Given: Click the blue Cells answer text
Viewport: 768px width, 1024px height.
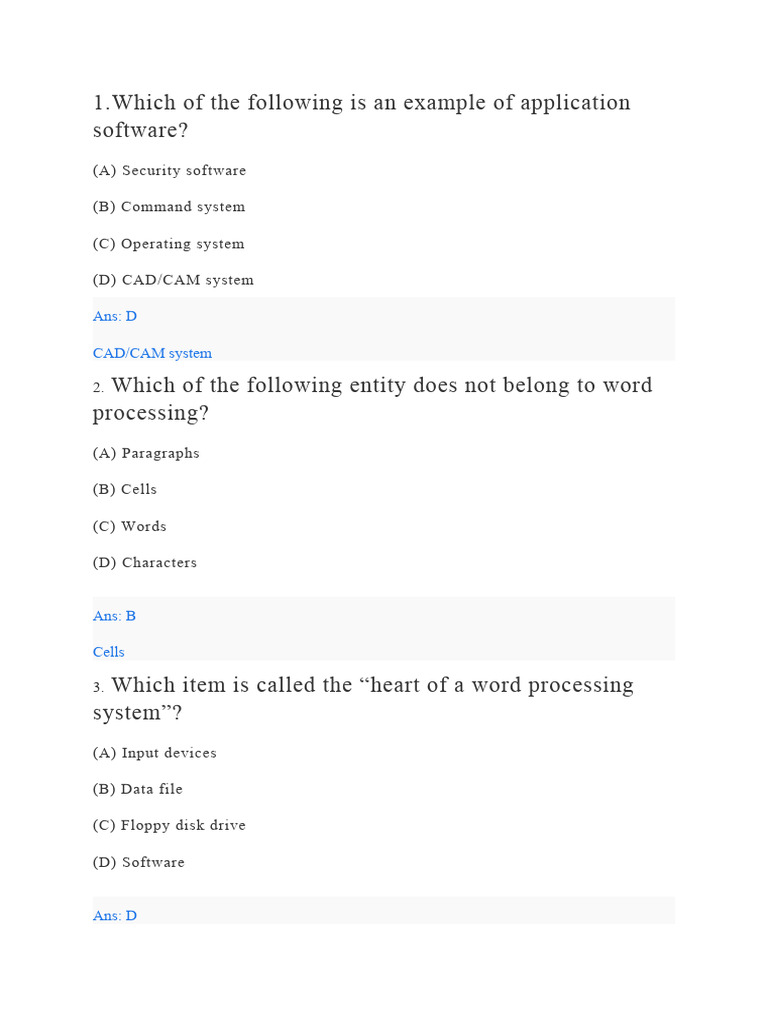Looking at the screenshot, I should pyautogui.click(x=109, y=652).
